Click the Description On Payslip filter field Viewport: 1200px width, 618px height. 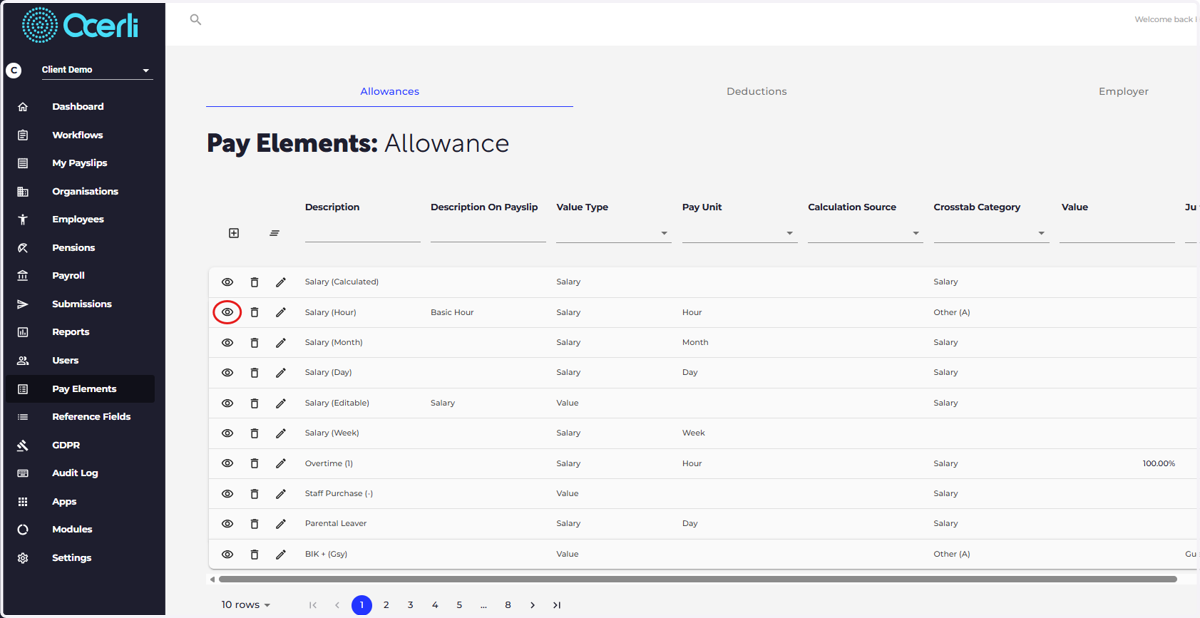pyautogui.click(x=488, y=233)
